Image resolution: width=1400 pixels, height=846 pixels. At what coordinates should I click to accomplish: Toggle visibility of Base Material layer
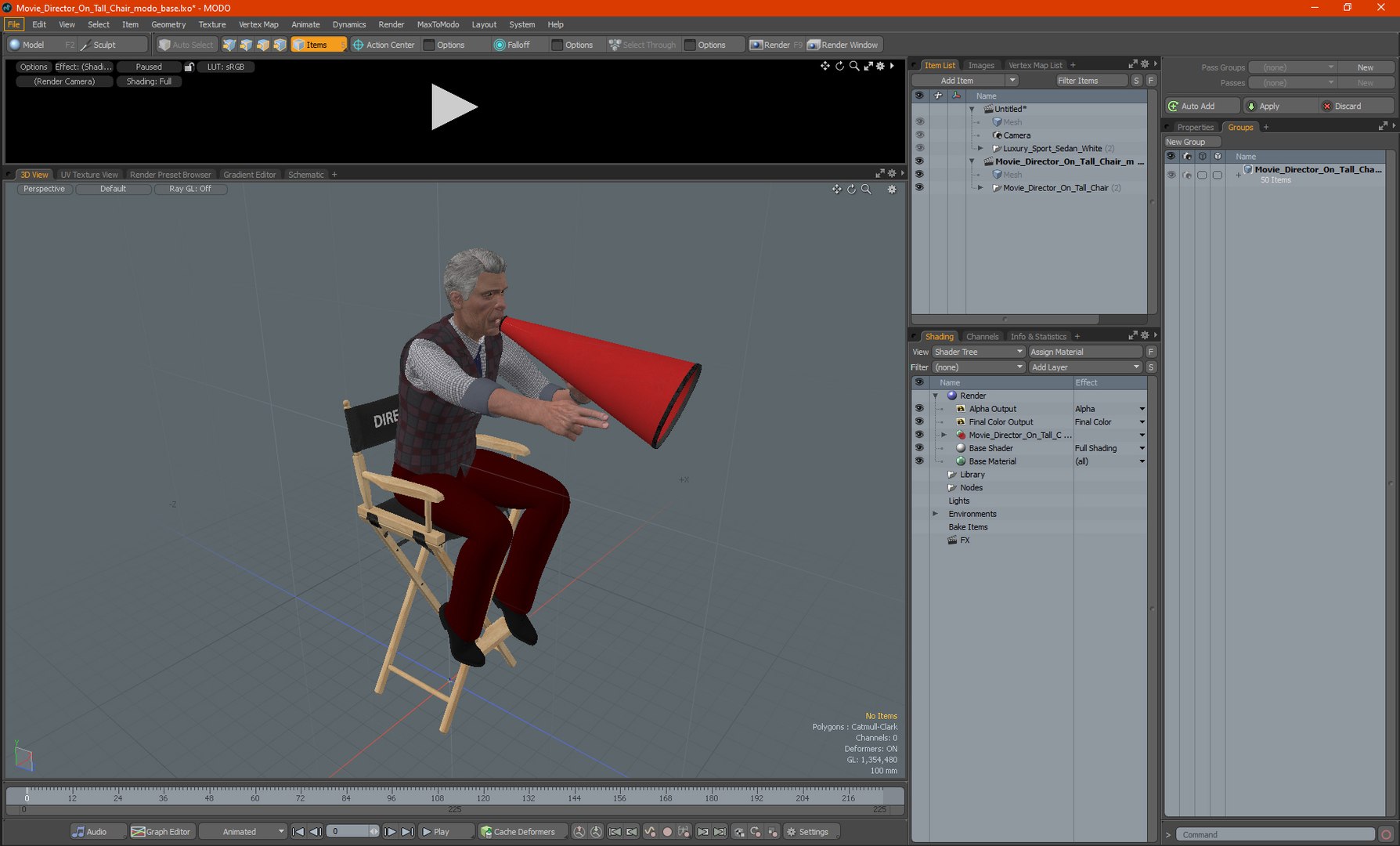[919, 461]
